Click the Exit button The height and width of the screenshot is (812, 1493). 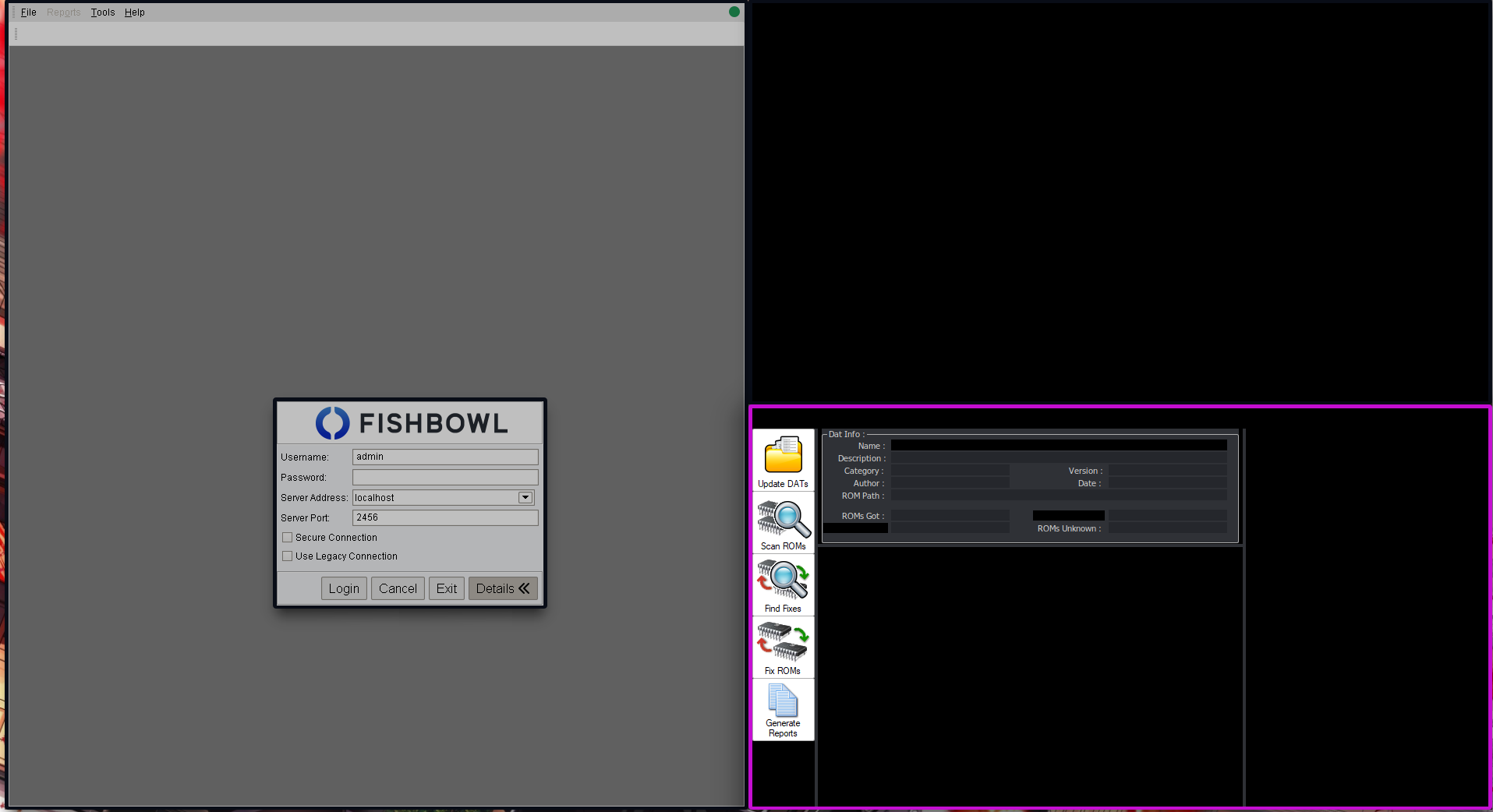pos(447,588)
